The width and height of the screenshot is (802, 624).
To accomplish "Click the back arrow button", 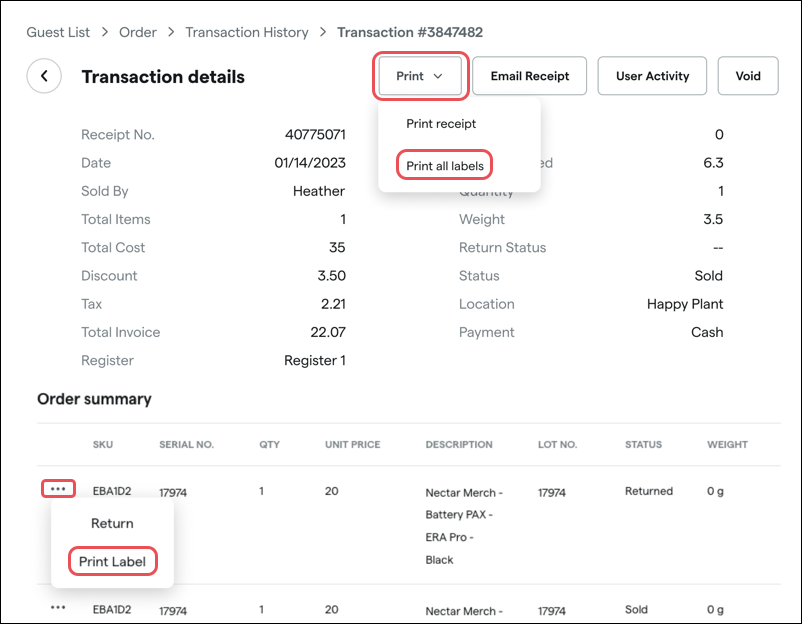I will coord(44,76).
